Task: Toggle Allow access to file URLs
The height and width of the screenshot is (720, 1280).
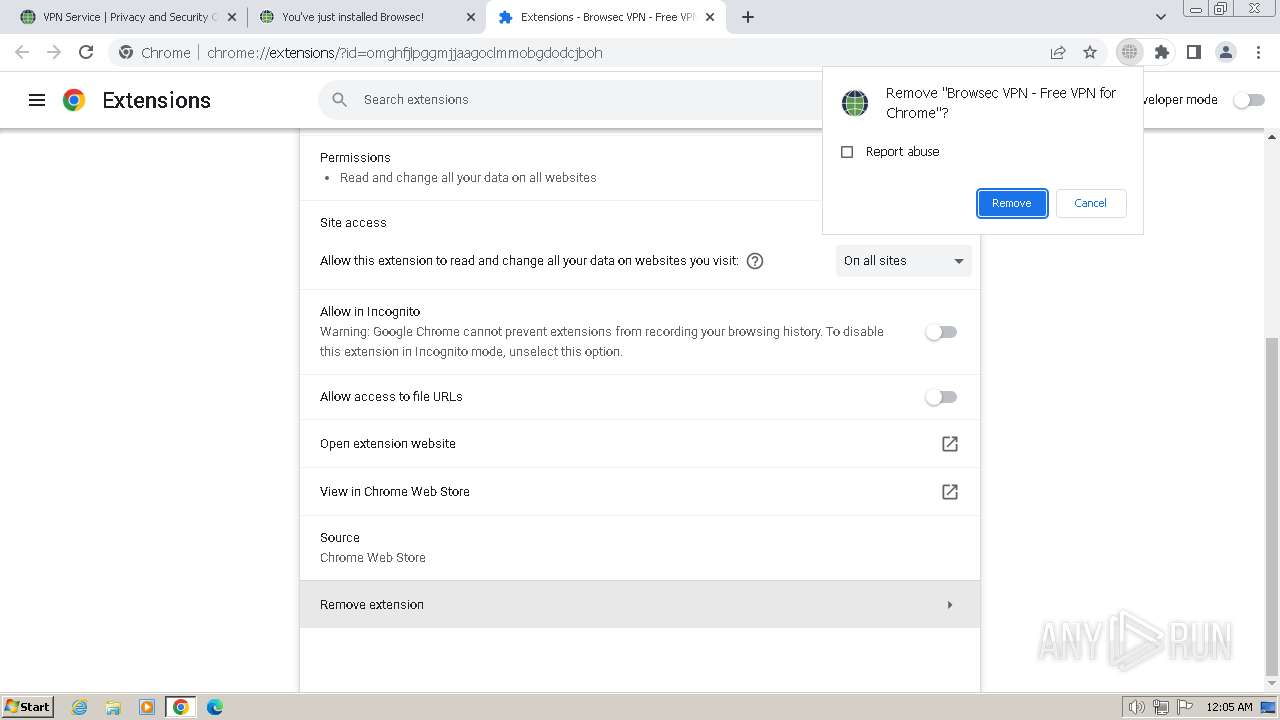Action: [941, 397]
